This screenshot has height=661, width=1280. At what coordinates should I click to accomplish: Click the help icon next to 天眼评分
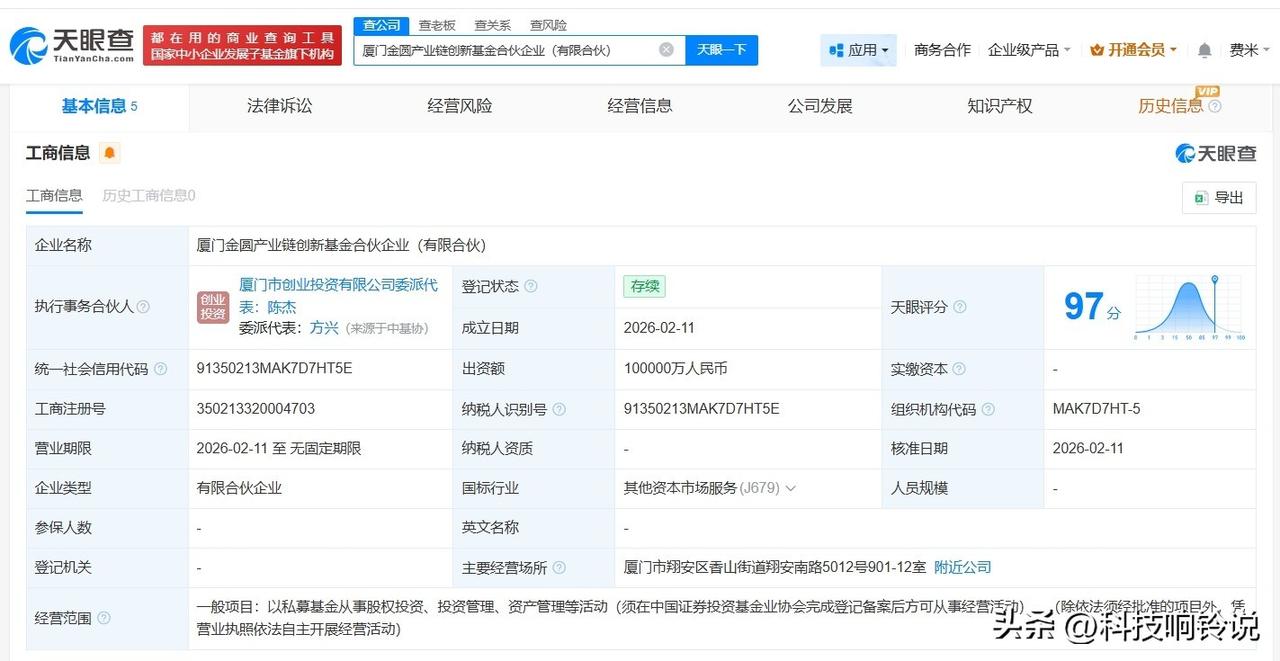(x=961, y=306)
